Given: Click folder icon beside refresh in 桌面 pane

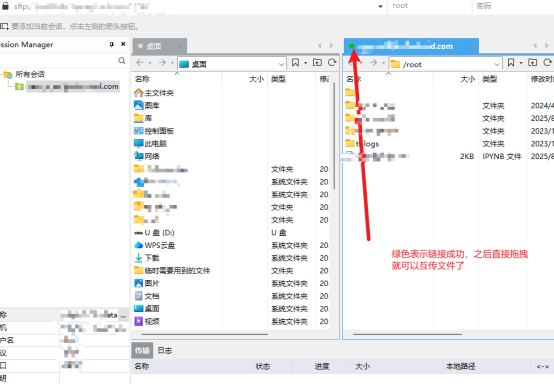Looking at the screenshot, I should [x=317, y=63].
